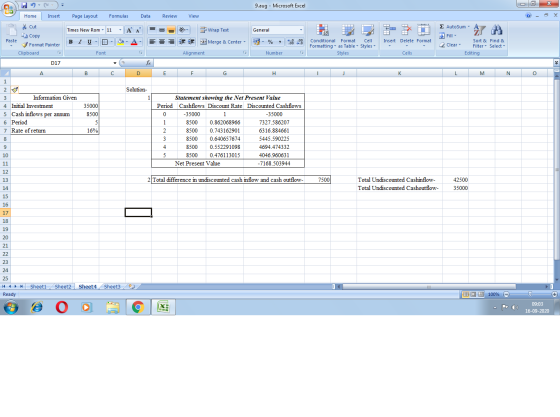This screenshot has width=560, height=417.
Task: Switch to the Data tab
Action: 145,16
